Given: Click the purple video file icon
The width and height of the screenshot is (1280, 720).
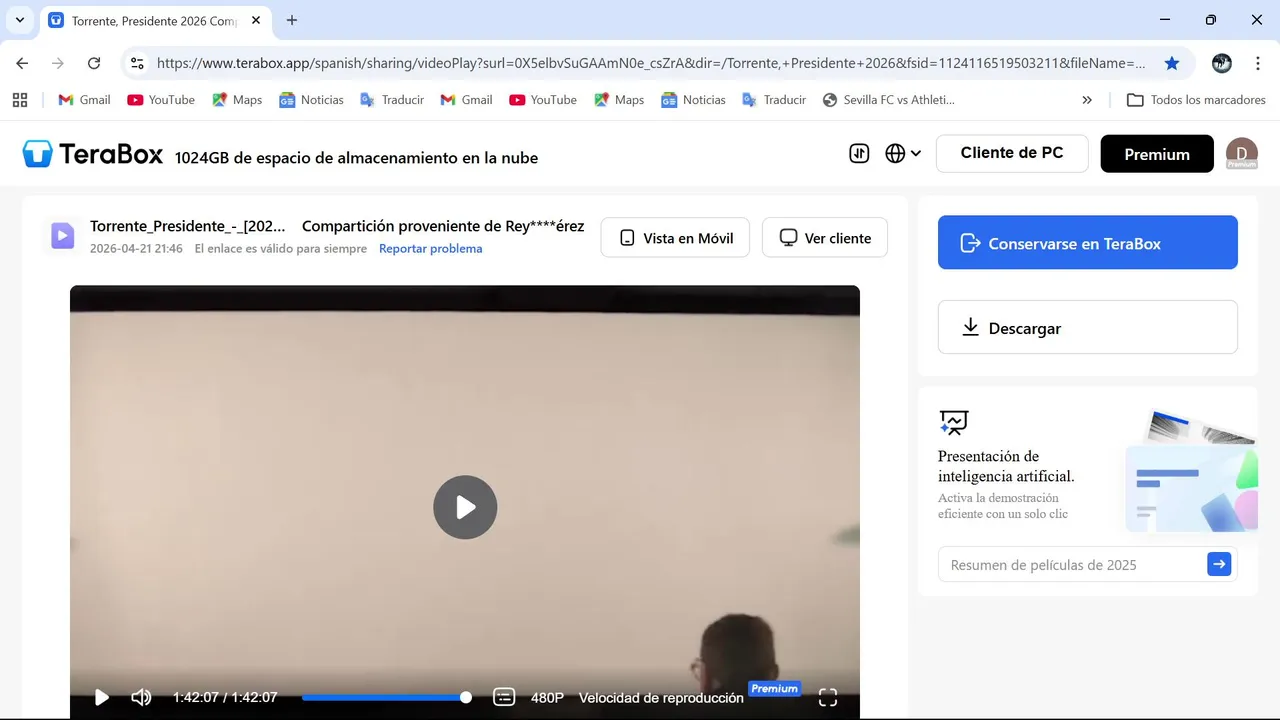Looking at the screenshot, I should 63,236.
